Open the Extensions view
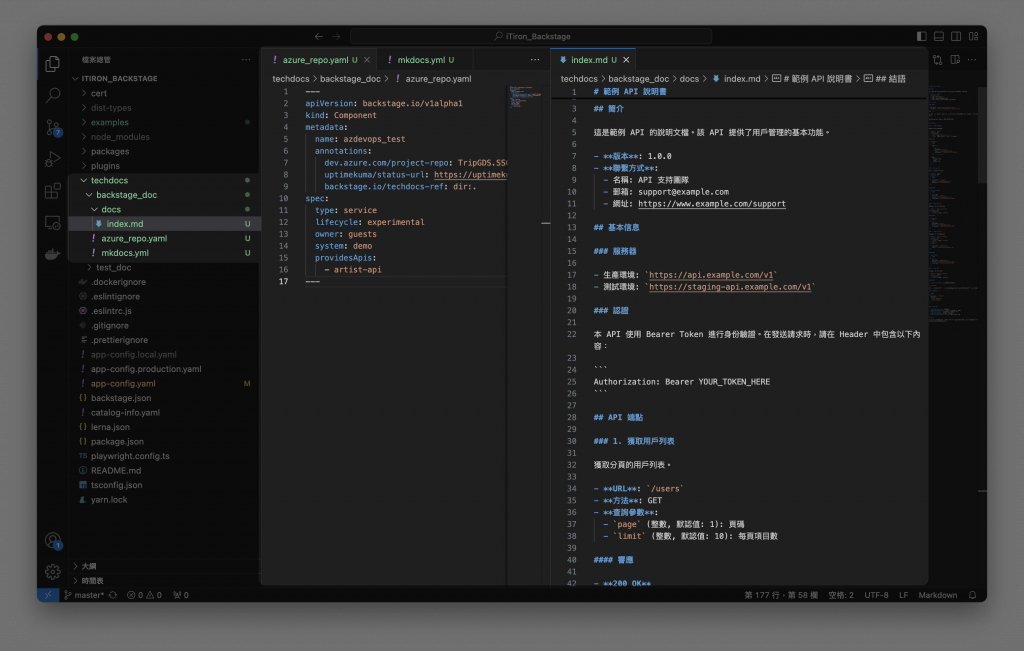Viewport: 1024px width, 651px height. (x=53, y=191)
